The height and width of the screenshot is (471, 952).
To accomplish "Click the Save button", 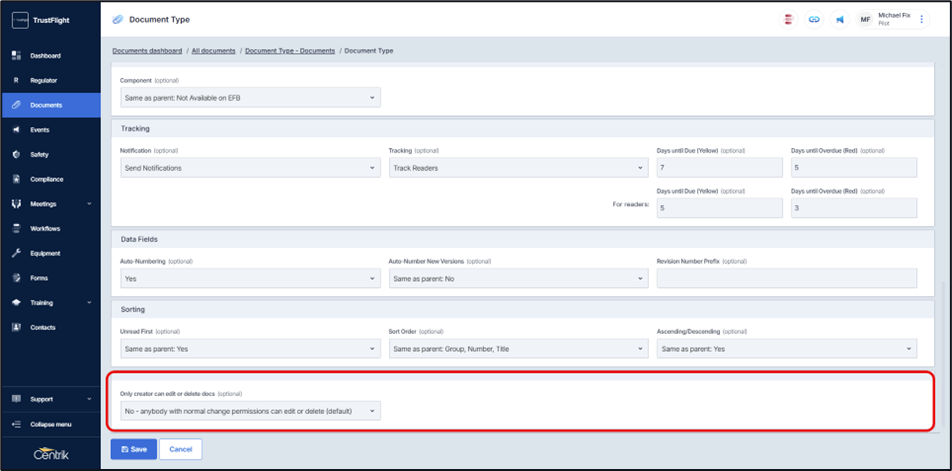I will coord(133,449).
